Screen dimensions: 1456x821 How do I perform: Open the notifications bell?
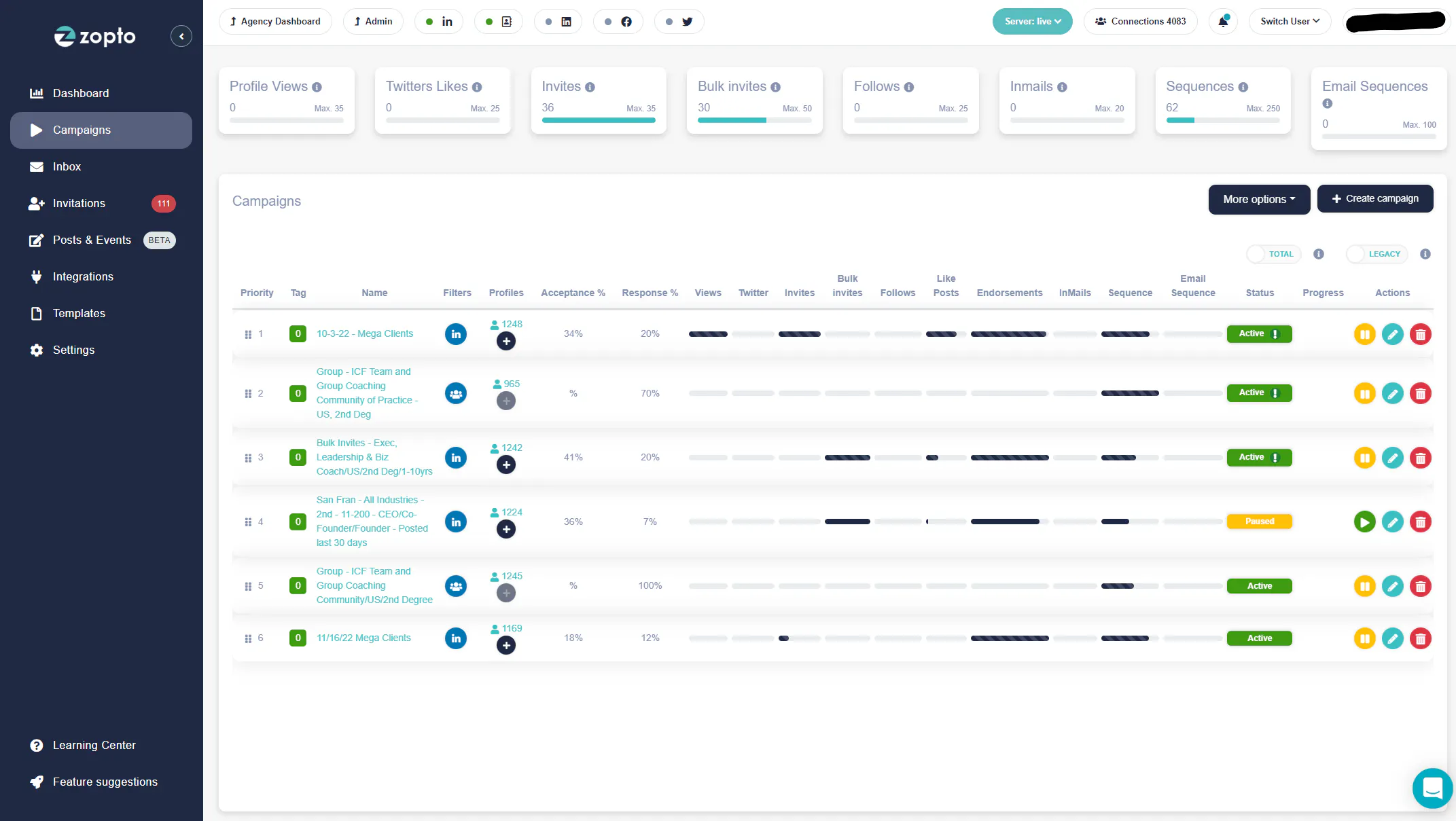click(x=1223, y=21)
